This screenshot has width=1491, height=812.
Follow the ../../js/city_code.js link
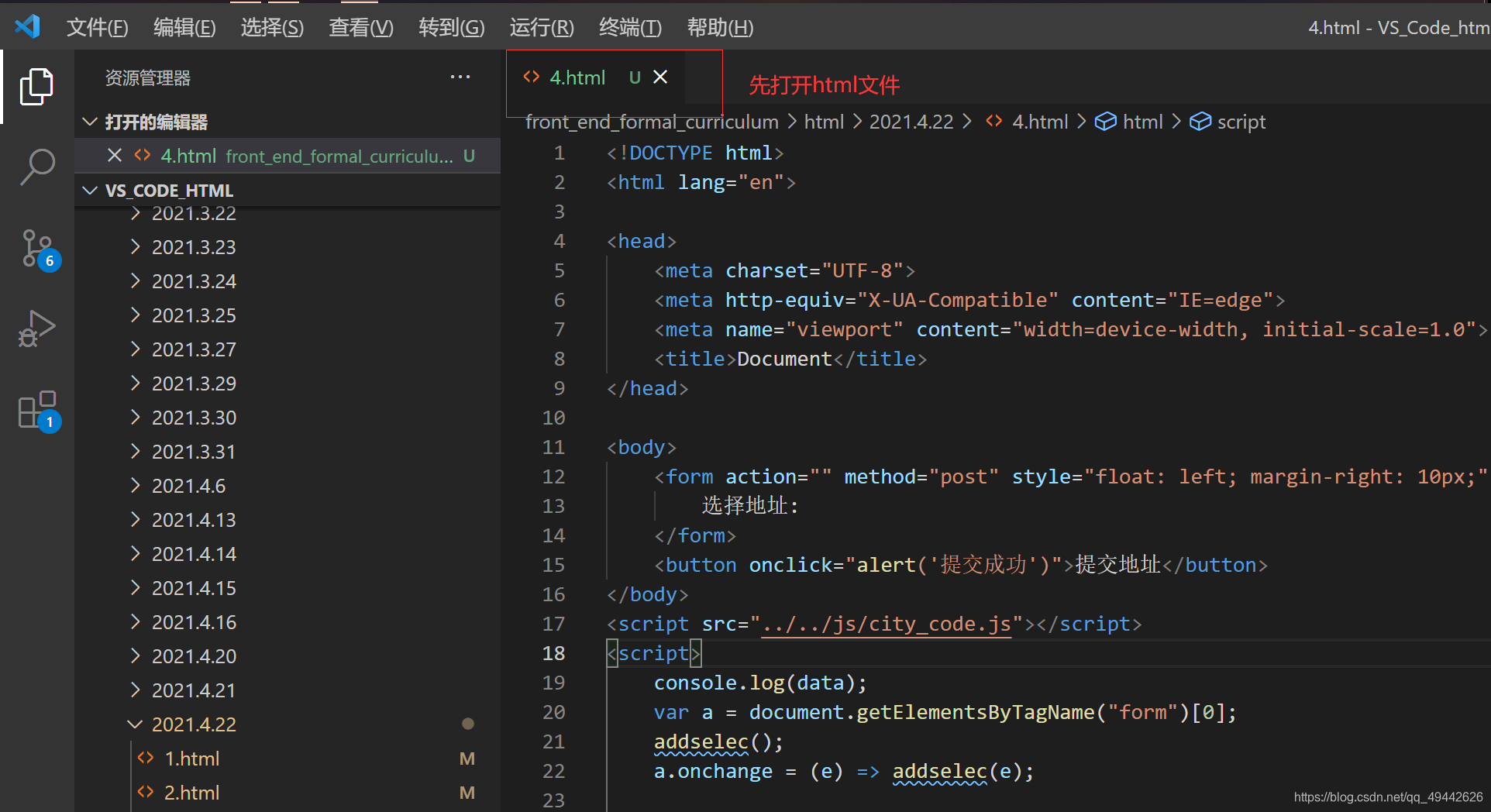point(887,624)
